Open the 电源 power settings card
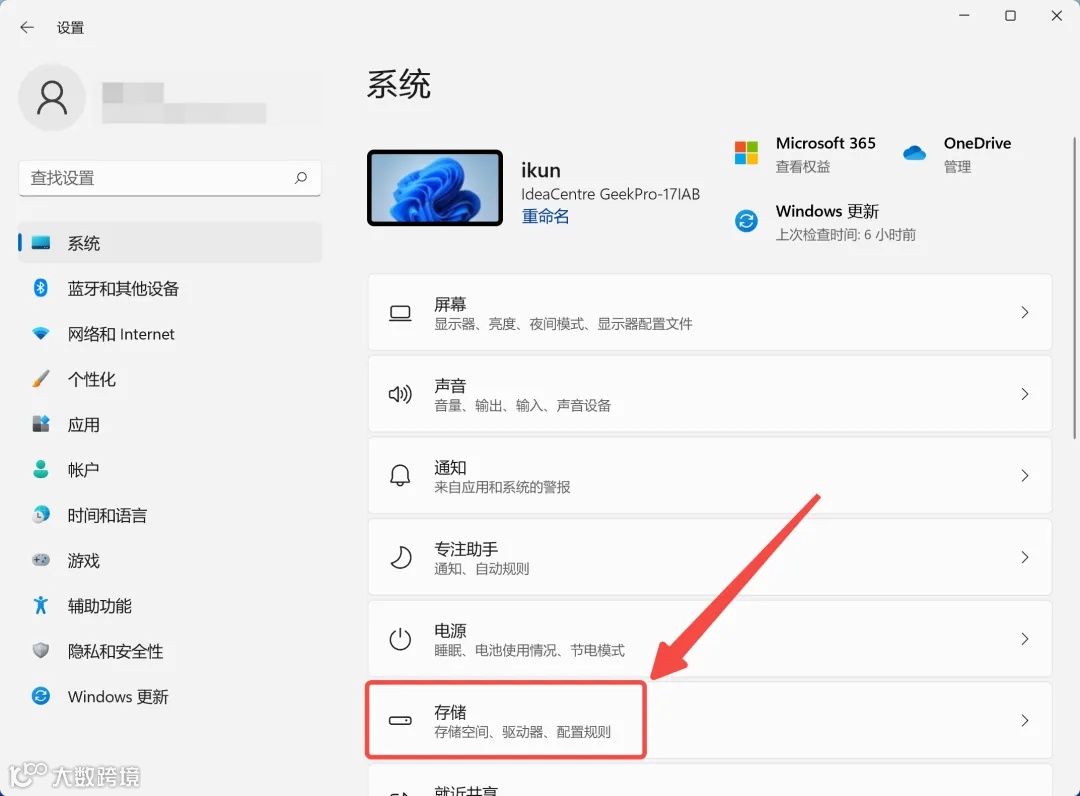The width and height of the screenshot is (1080, 796). pyautogui.click(x=710, y=639)
